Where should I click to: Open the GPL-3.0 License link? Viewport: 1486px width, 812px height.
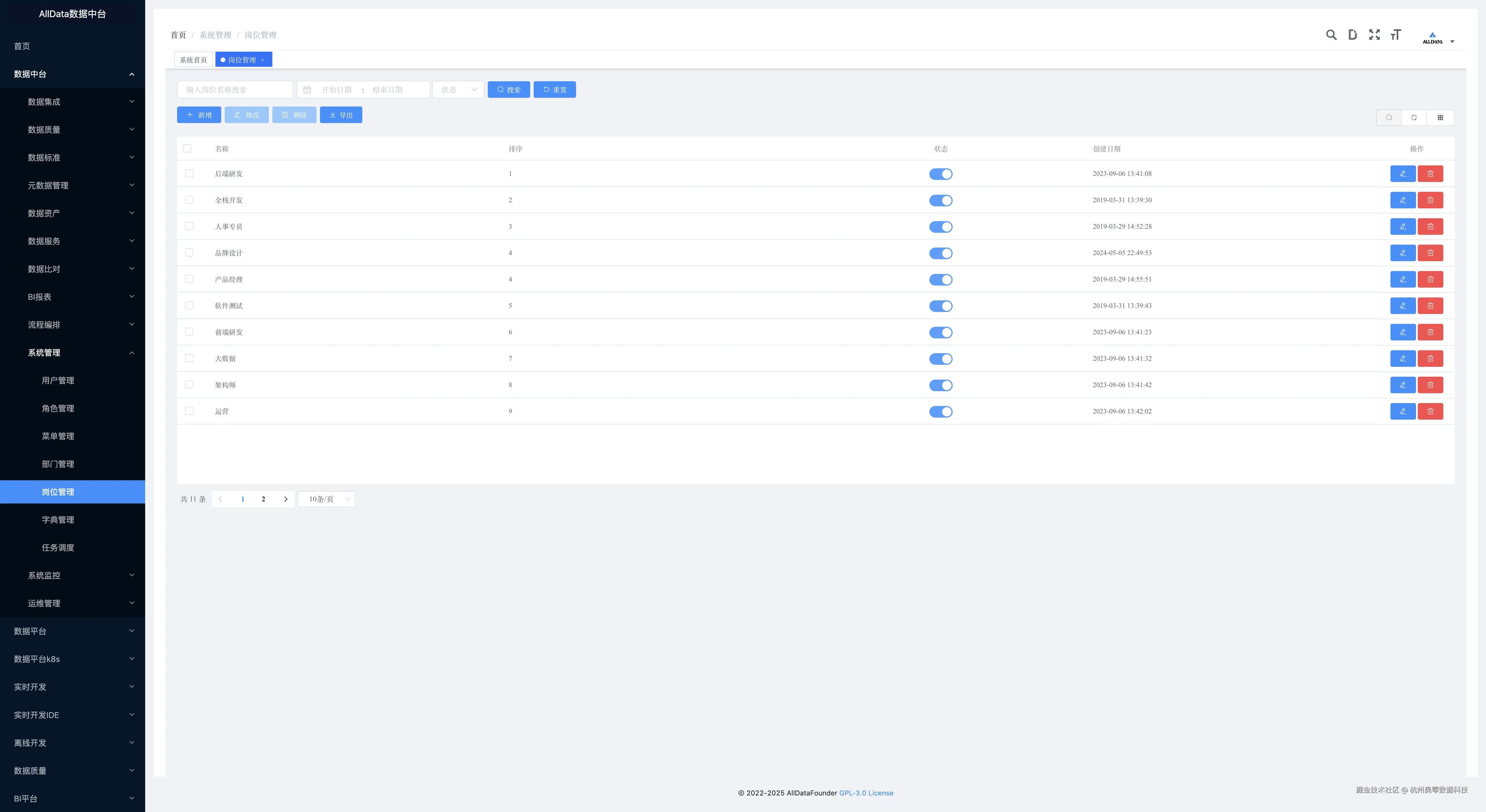coord(866,793)
